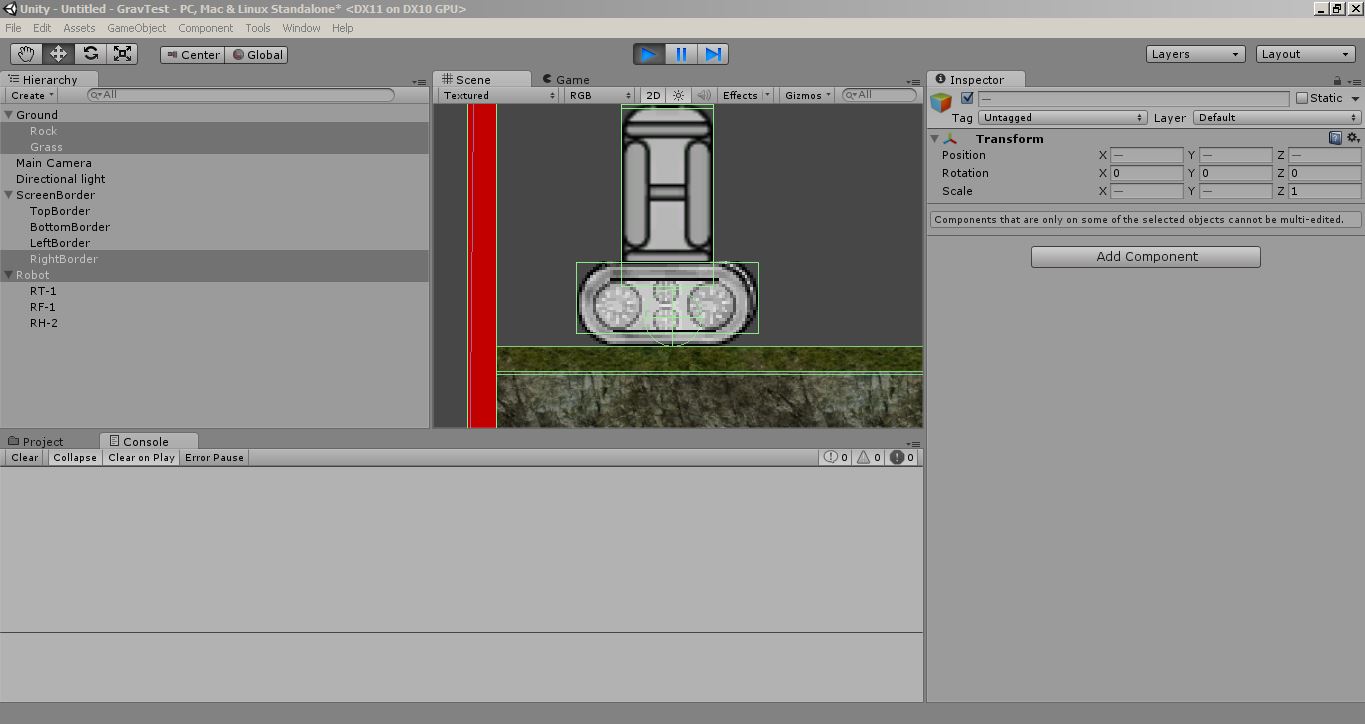Open the GameObject menu

136,28
